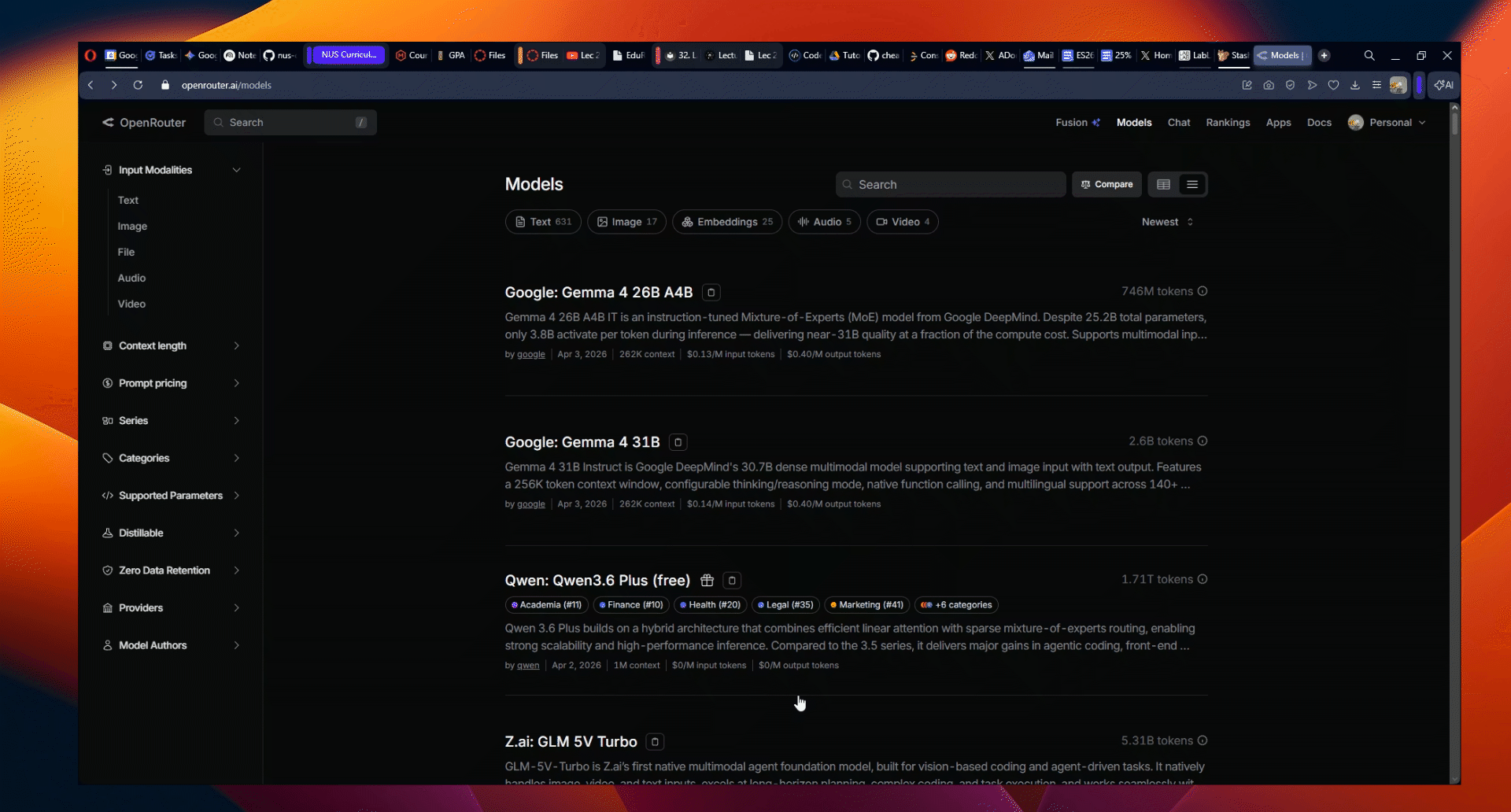The image size is (1511, 812).
Task: Switch to table view layout
Action: click(x=1163, y=184)
